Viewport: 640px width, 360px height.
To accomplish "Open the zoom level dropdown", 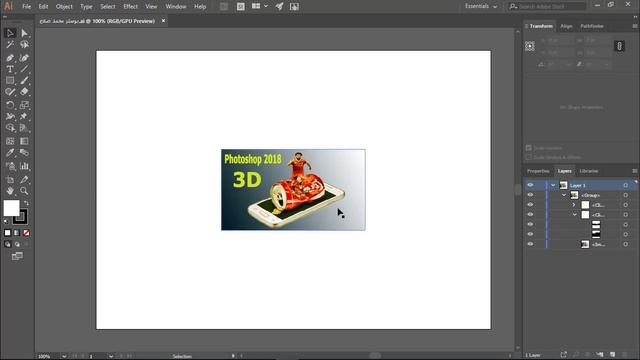I will click(x=64, y=356).
